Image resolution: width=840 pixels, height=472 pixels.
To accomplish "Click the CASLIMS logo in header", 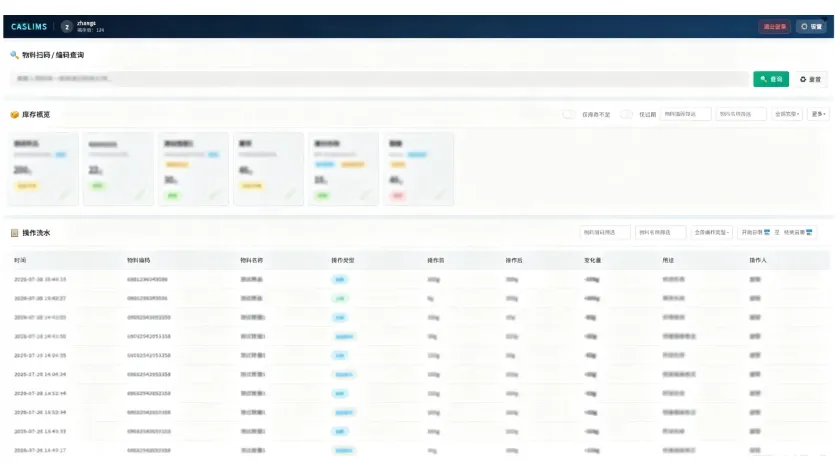I will coord(29,26).
